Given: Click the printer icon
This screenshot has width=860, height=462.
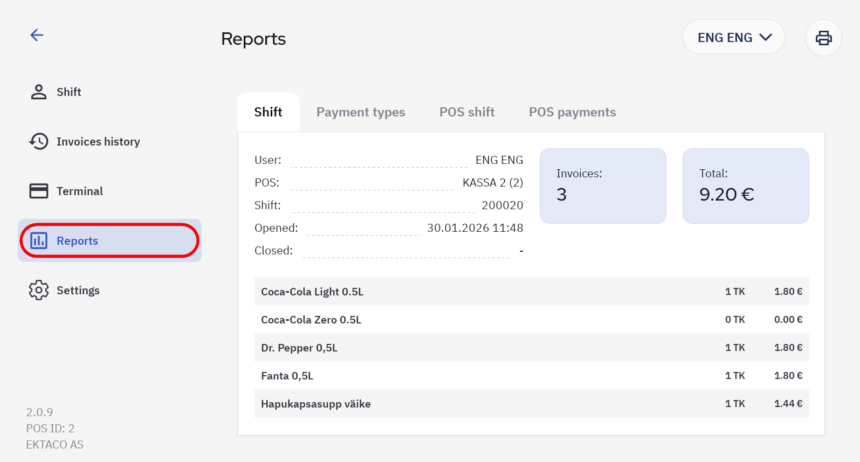Looking at the screenshot, I should pos(823,38).
